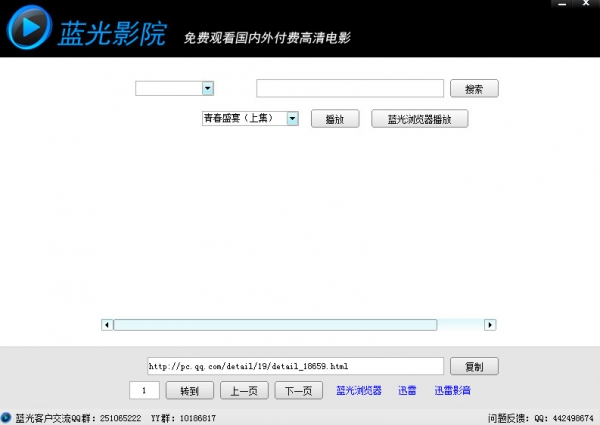This screenshot has width=600, height=425.
Task: Close the 蓝光影院 window
Action: [x=586, y=3]
